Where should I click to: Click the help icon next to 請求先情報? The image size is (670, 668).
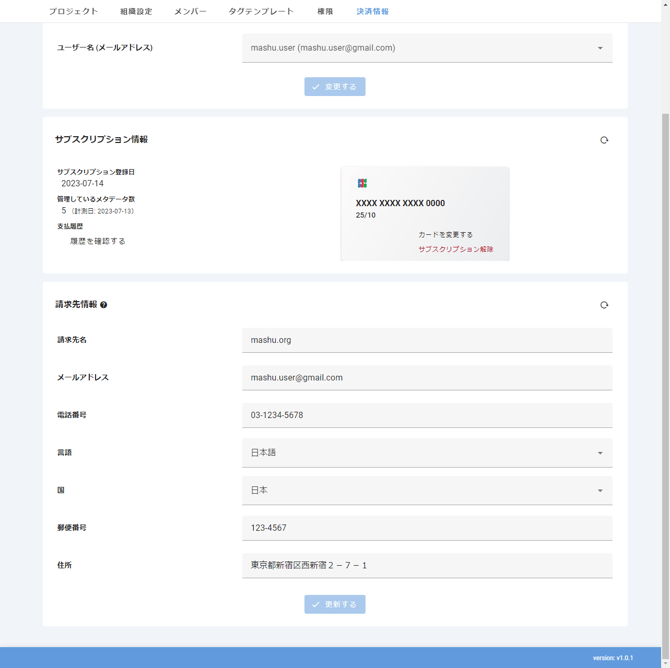point(104,305)
